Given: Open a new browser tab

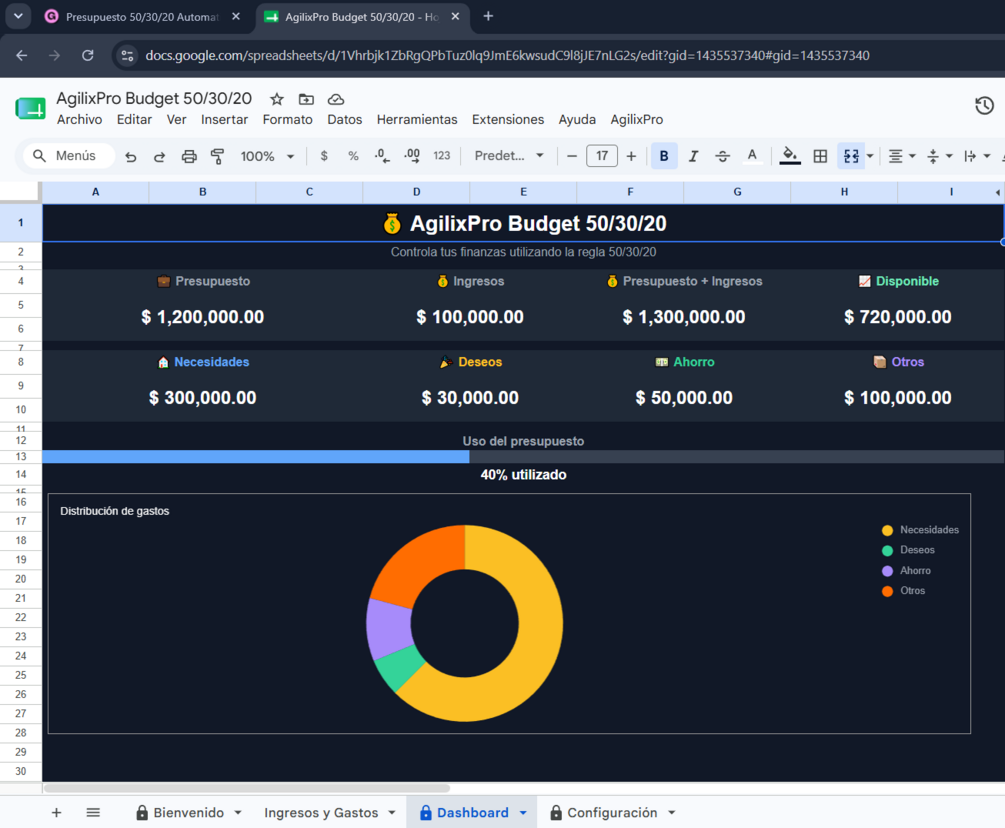Looking at the screenshot, I should click(488, 16).
